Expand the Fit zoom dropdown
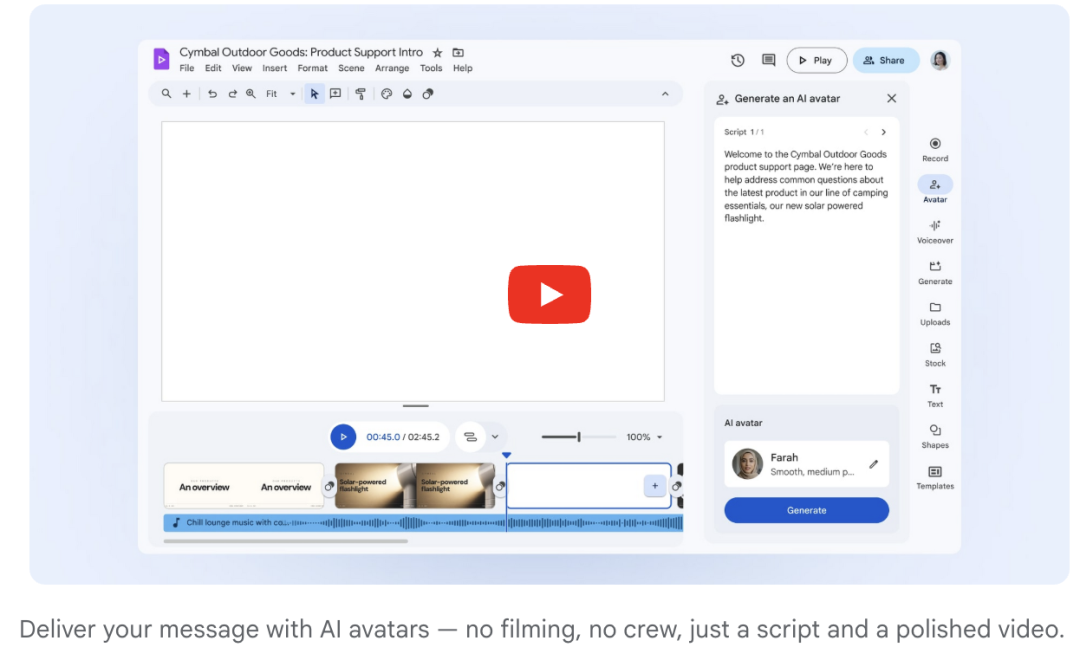 [x=292, y=94]
